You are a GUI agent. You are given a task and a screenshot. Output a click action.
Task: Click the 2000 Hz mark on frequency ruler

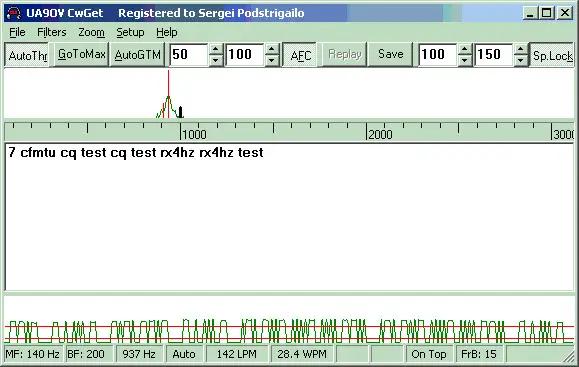coord(367,131)
